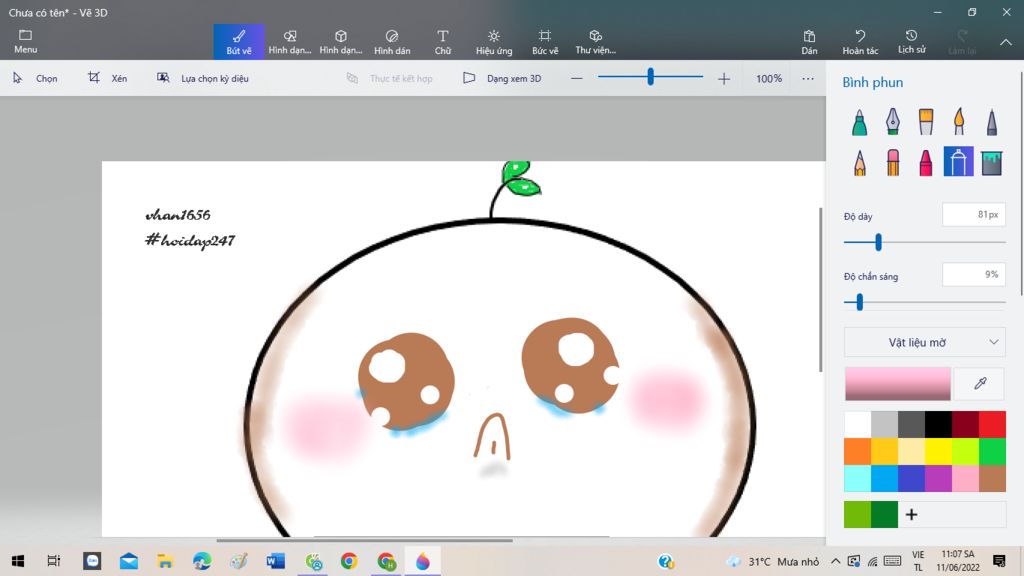
Task: Pick the black palette color
Action: tap(938, 424)
